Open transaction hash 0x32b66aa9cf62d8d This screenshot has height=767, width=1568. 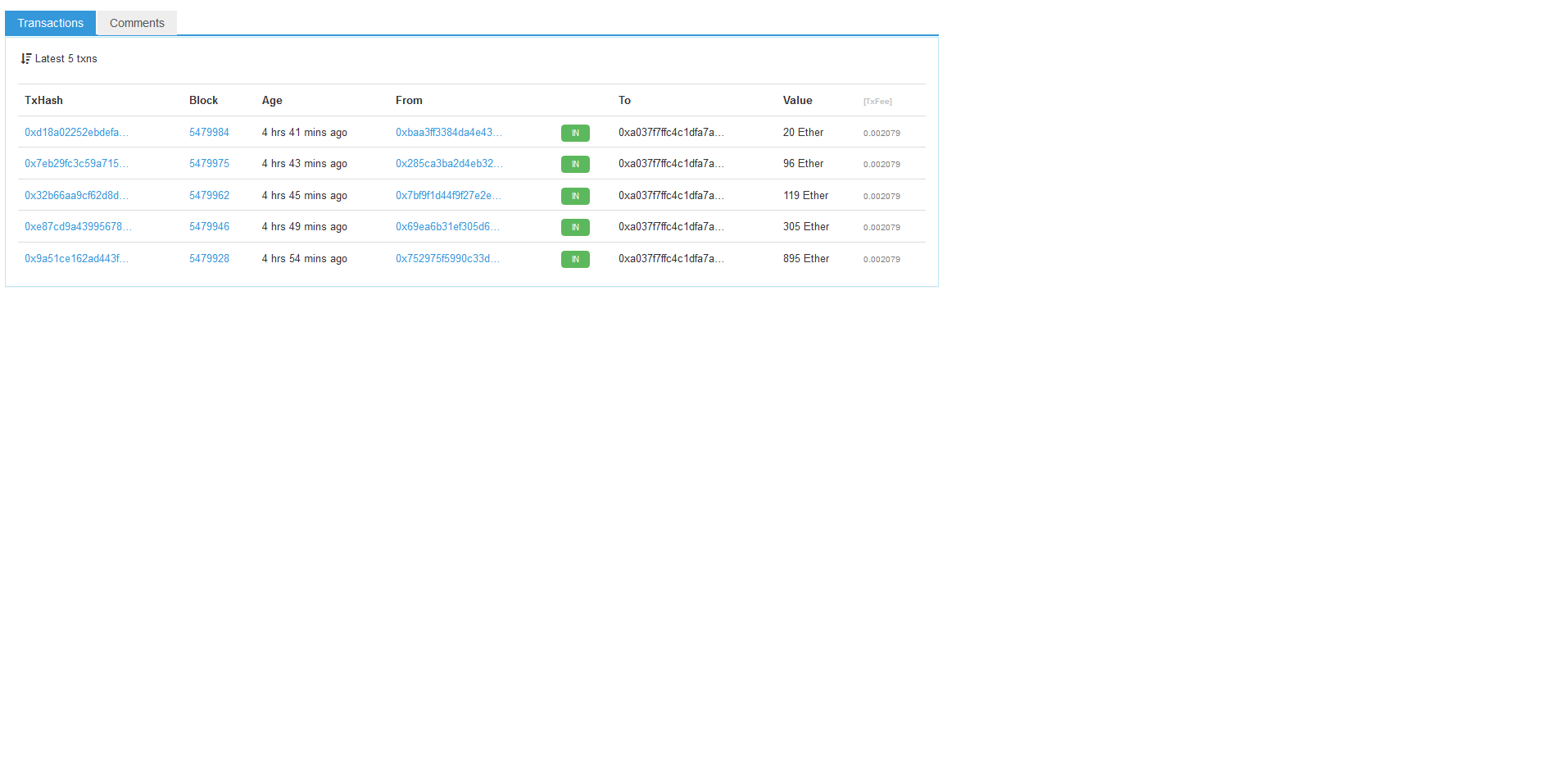pyautogui.click(x=76, y=196)
